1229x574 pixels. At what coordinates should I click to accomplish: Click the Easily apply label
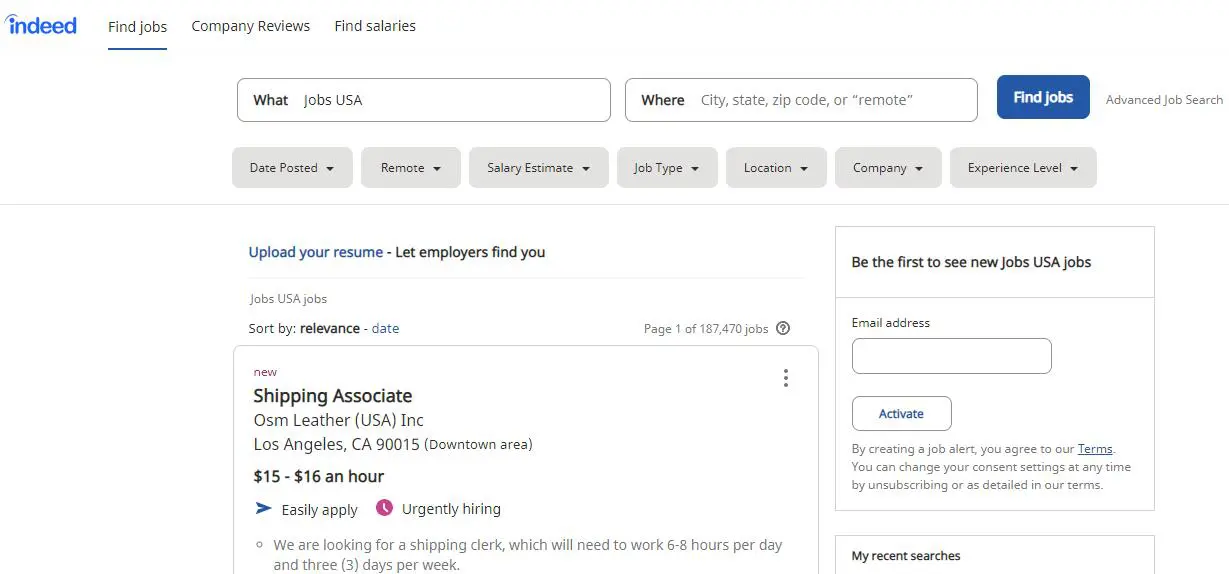(319, 510)
